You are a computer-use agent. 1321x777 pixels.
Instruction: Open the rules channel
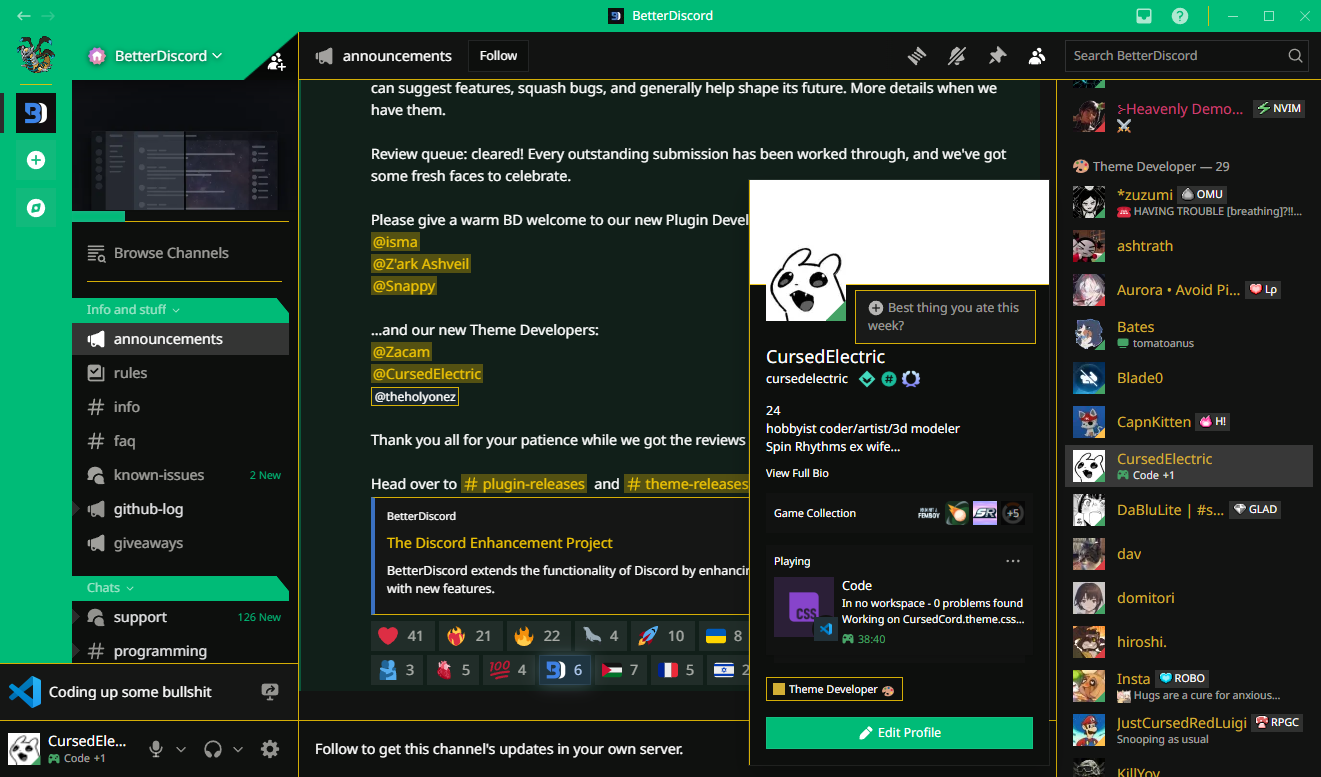tap(180, 373)
